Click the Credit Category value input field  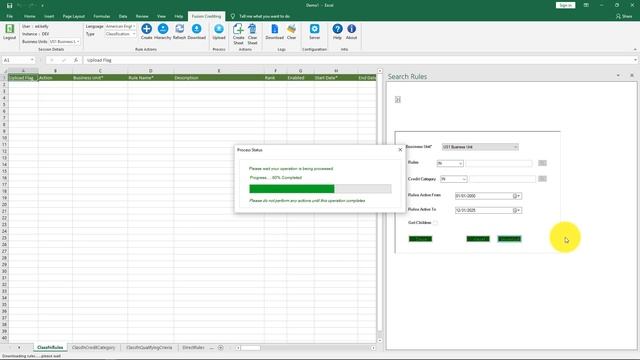502,179
